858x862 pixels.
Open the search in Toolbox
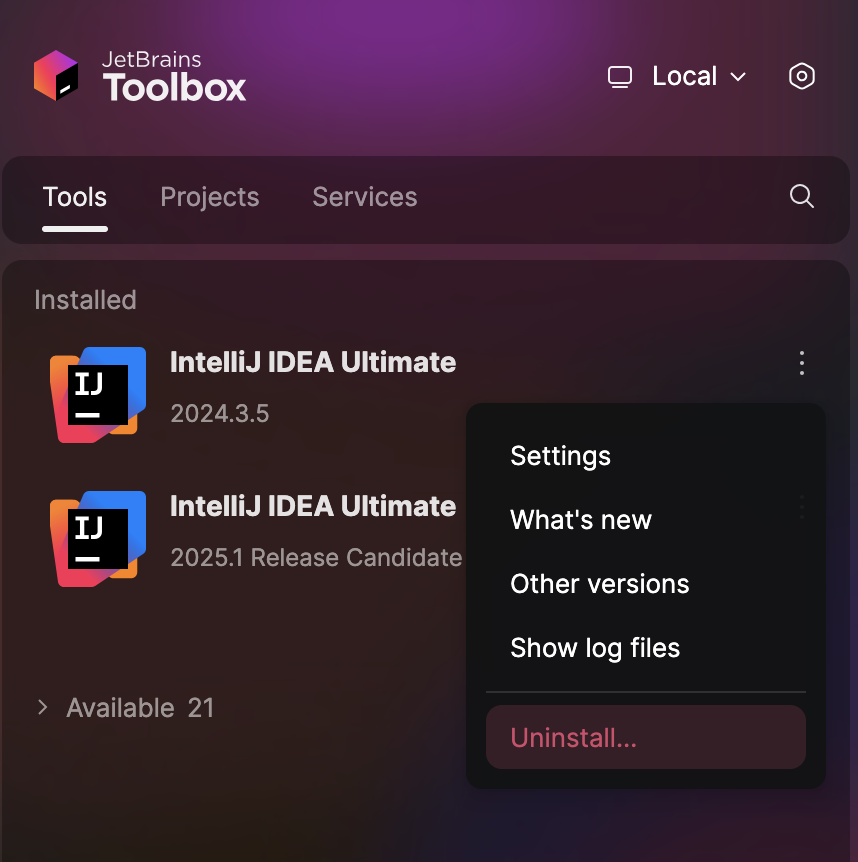point(800,196)
